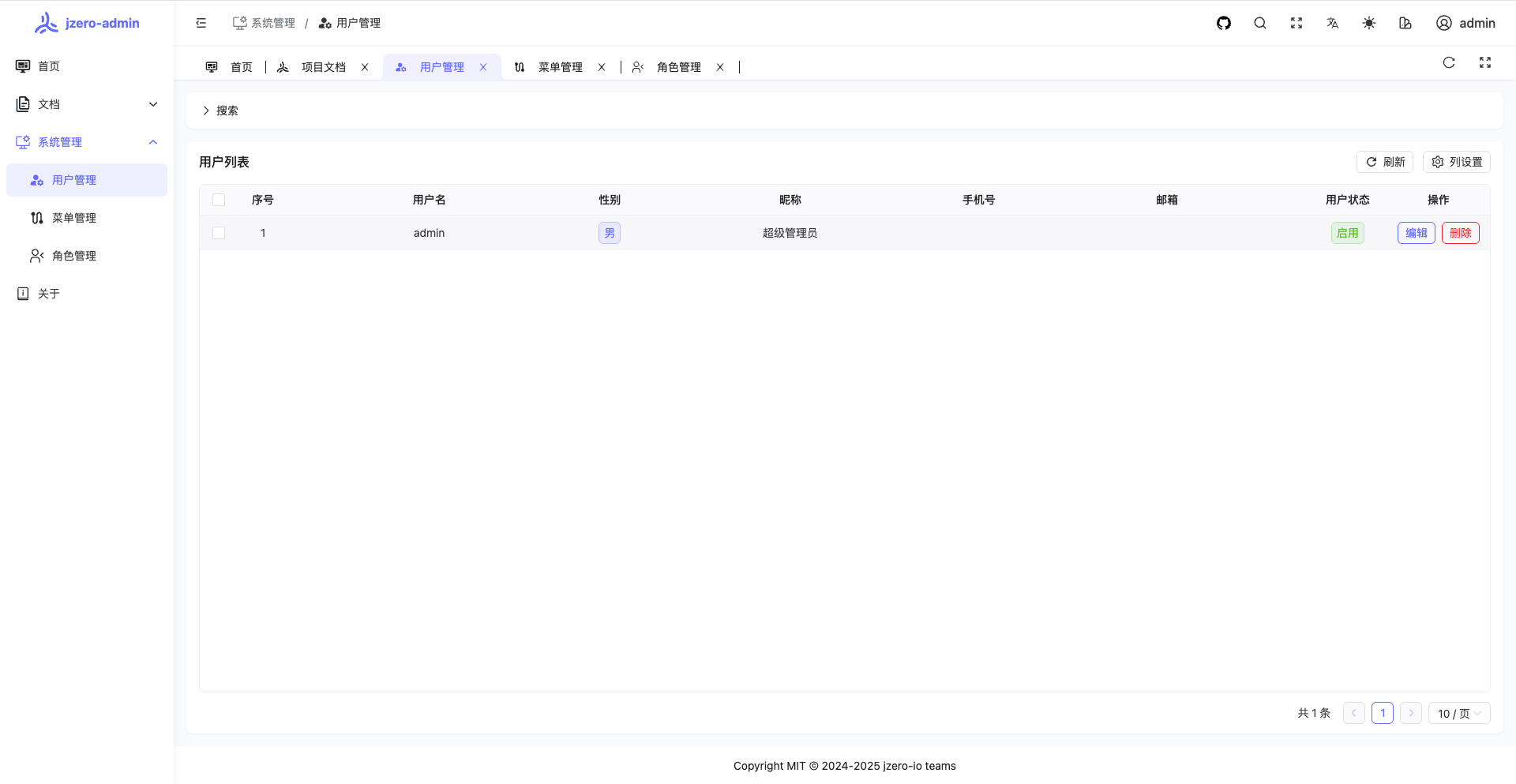Collapse the sidebar with the menu fold icon

point(201,23)
